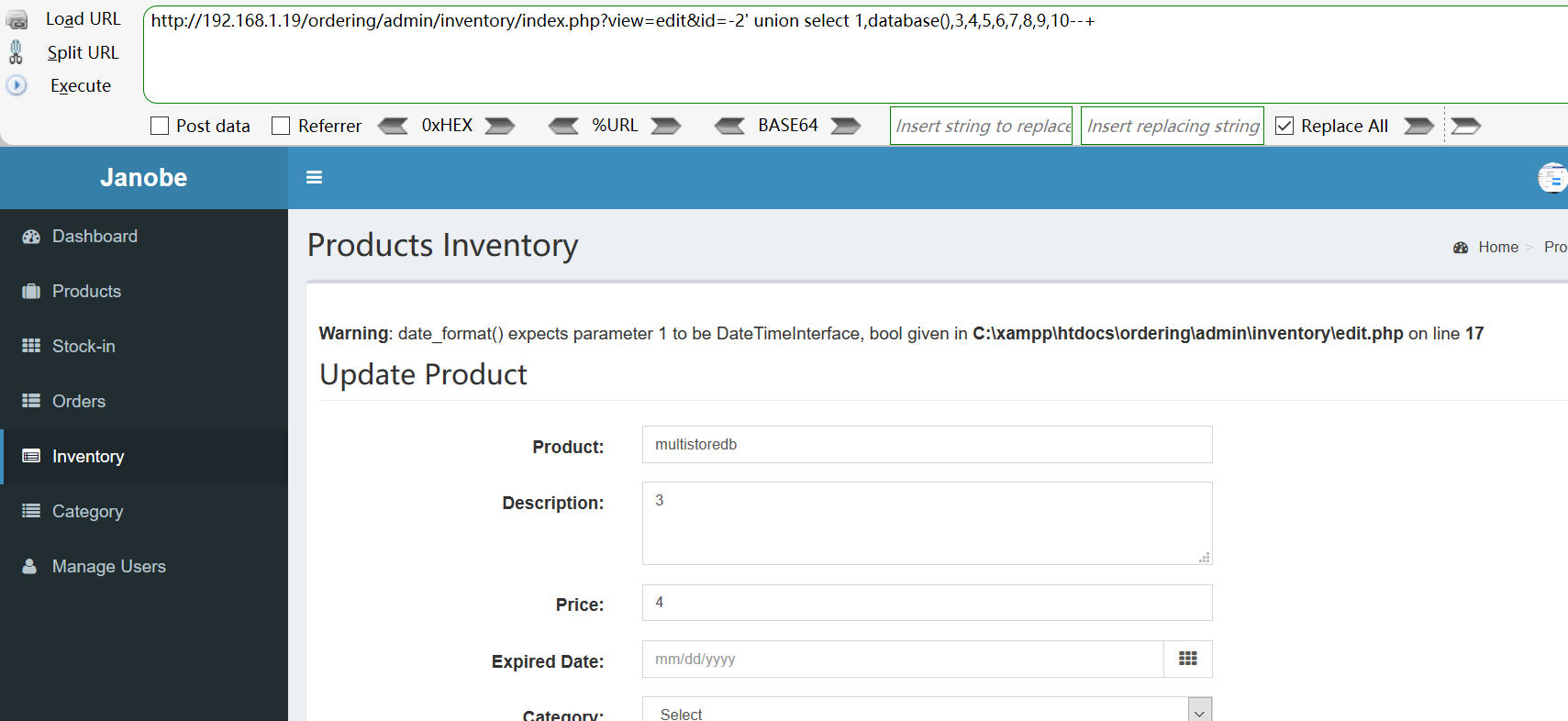Open Stock-in in the sidebar
This screenshot has height=721, width=1568.
click(144, 347)
